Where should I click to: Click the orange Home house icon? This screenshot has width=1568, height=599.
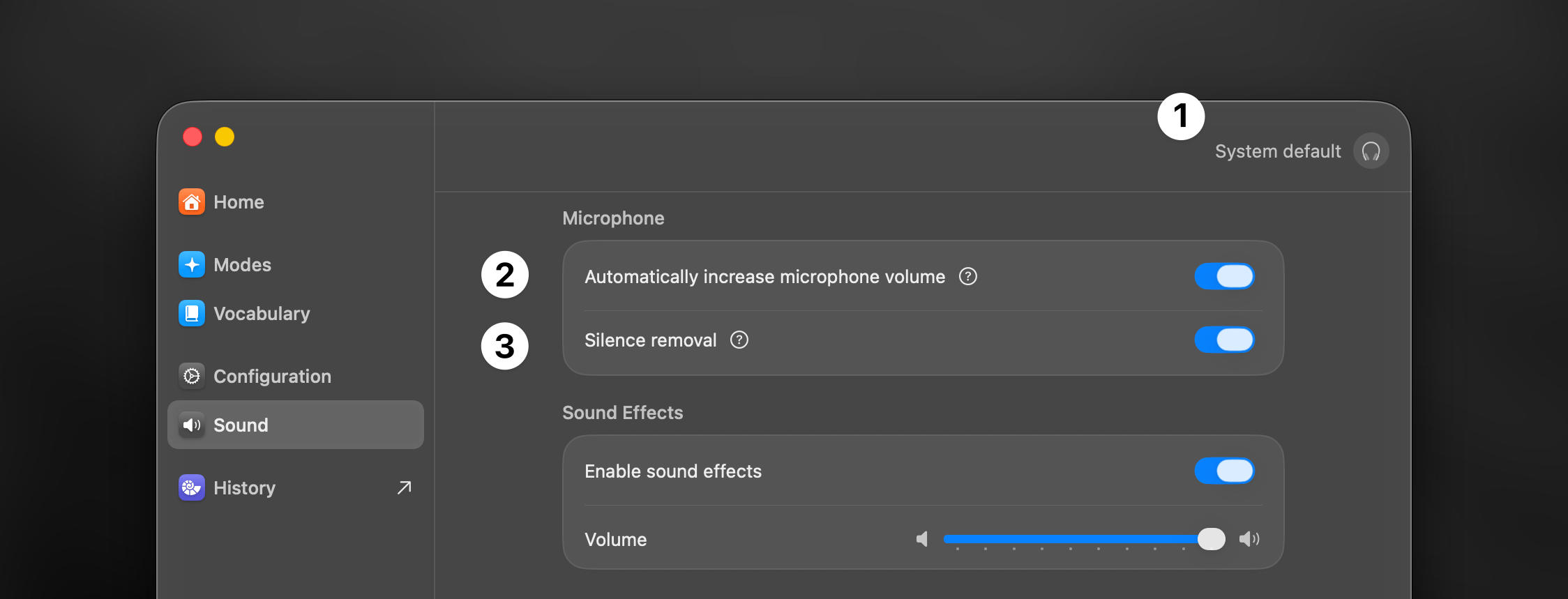192,202
